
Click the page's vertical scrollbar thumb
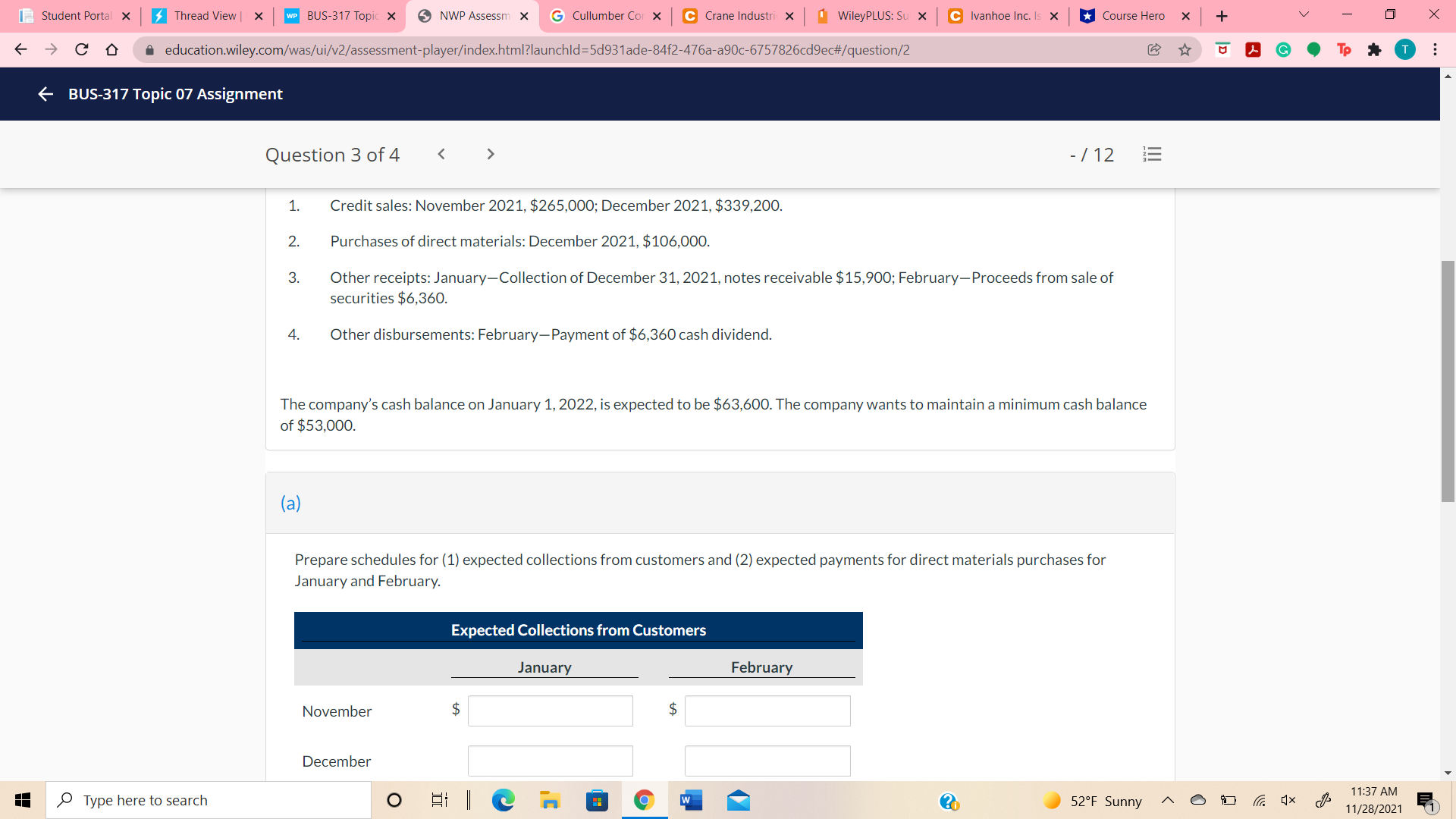1448,381
